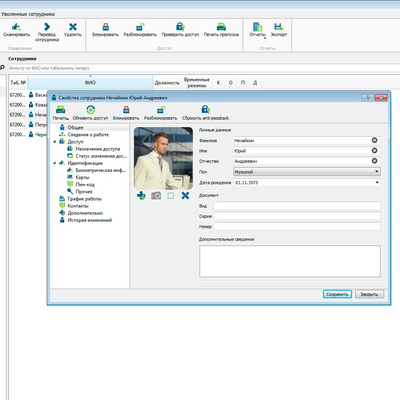Click the Проверить доступ icon
Viewport: 400px width, 400px height.
click(x=180, y=27)
